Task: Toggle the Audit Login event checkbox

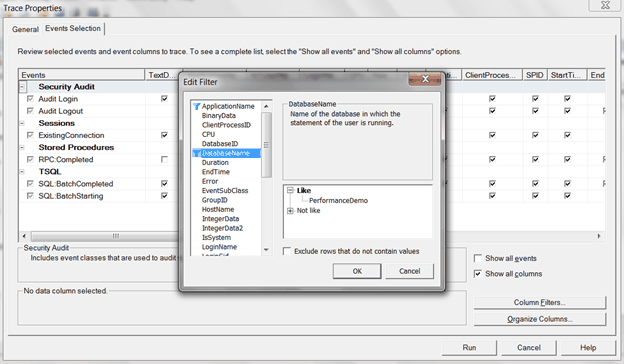Action: point(30,99)
